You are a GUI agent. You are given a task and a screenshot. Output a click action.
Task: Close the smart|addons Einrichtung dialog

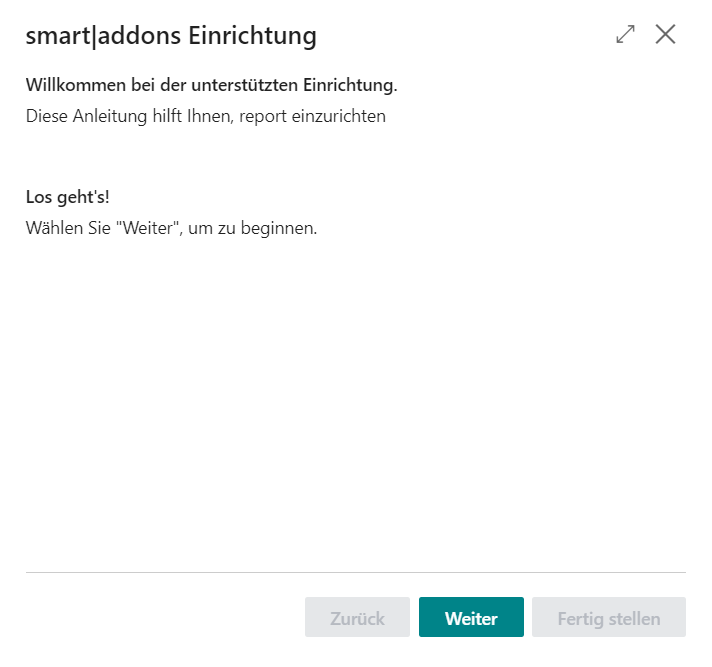(666, 34)
